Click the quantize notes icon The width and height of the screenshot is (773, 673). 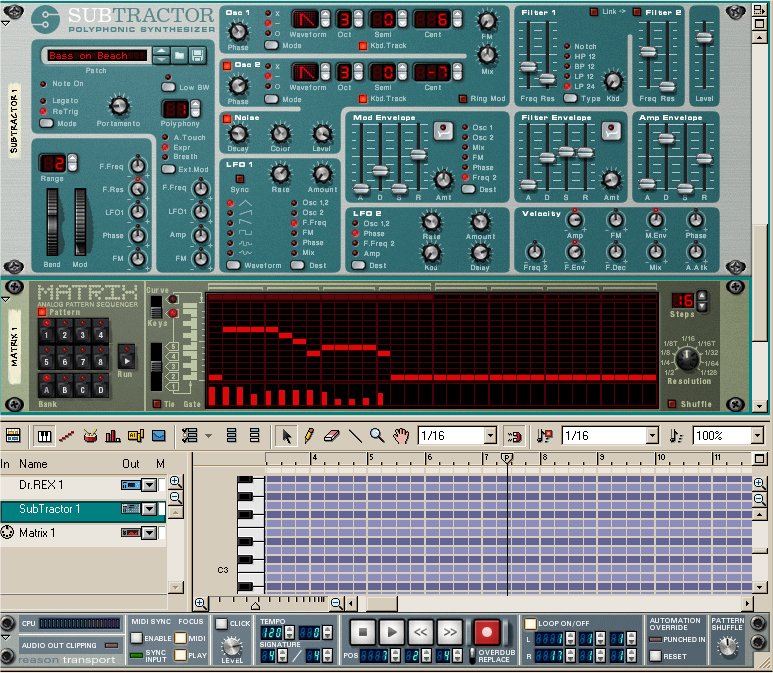[676, 436]
